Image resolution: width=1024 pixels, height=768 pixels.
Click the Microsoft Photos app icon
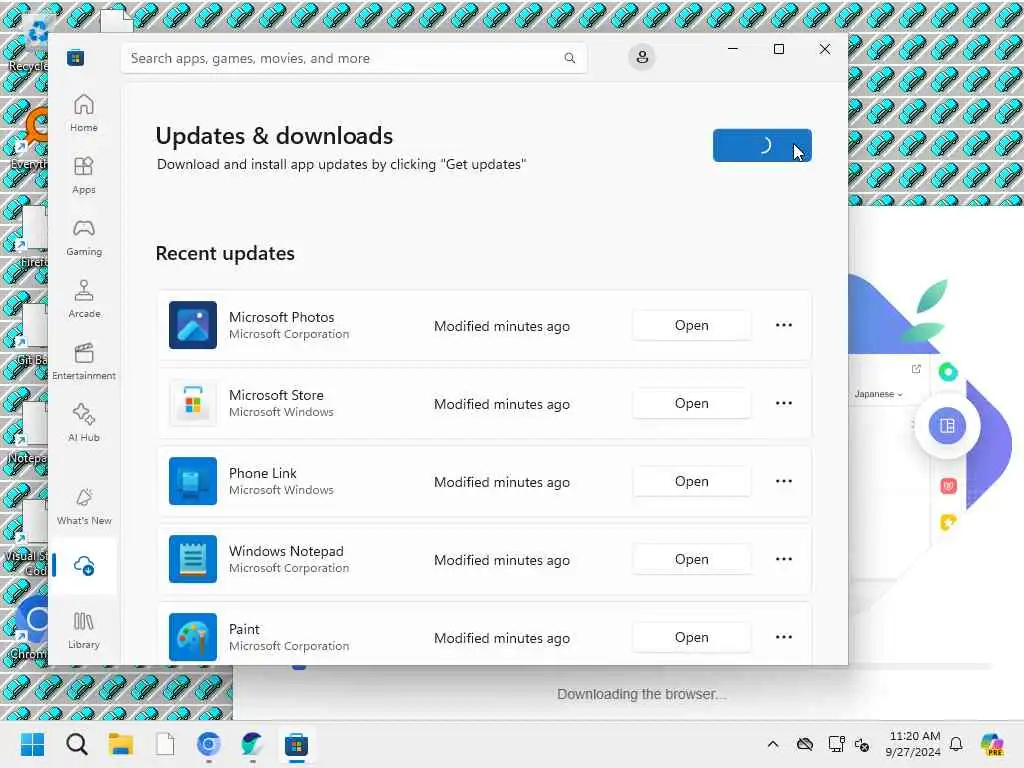193,325
